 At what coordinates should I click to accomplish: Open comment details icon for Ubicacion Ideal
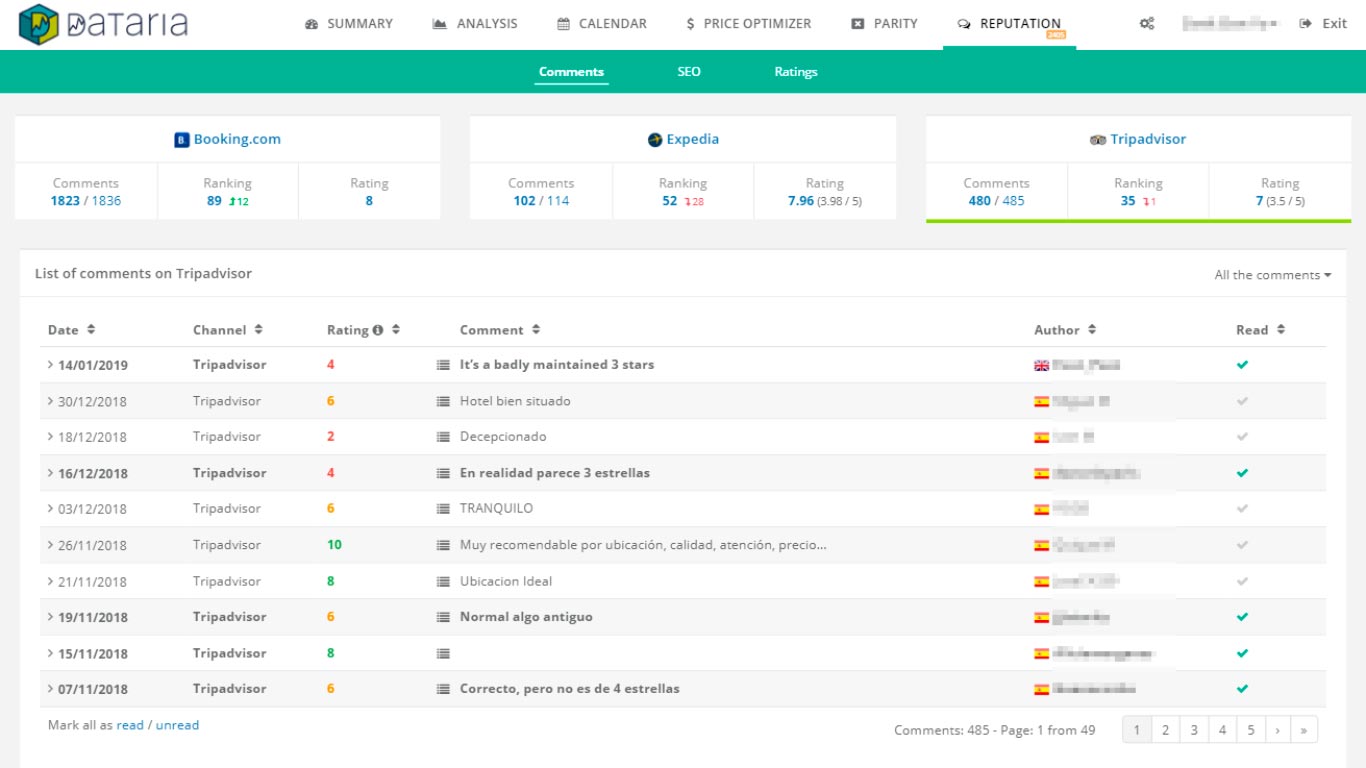click(x=443, y=581)
